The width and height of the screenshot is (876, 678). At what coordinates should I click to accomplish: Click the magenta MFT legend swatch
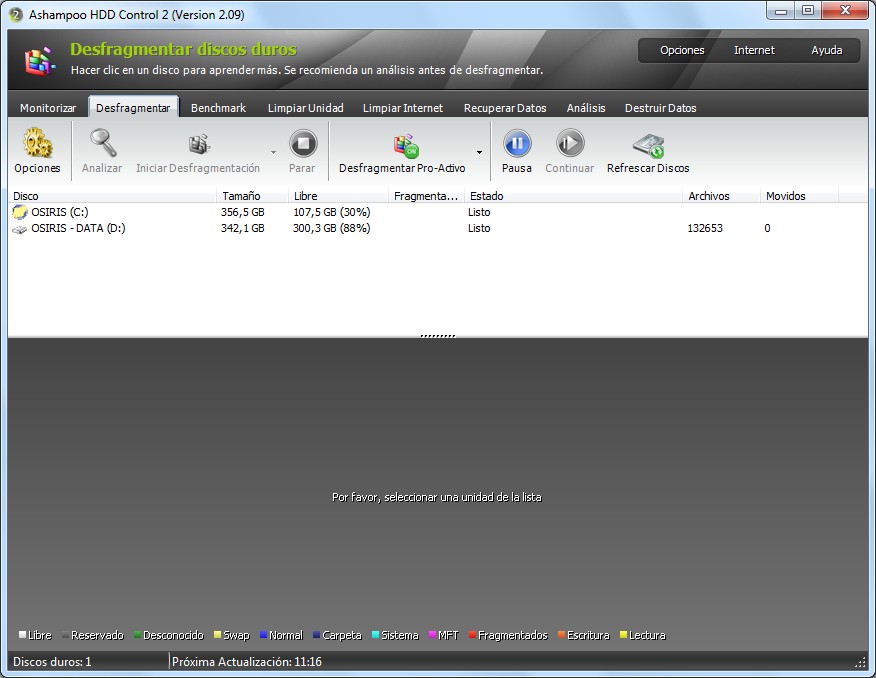coord(432,635)
